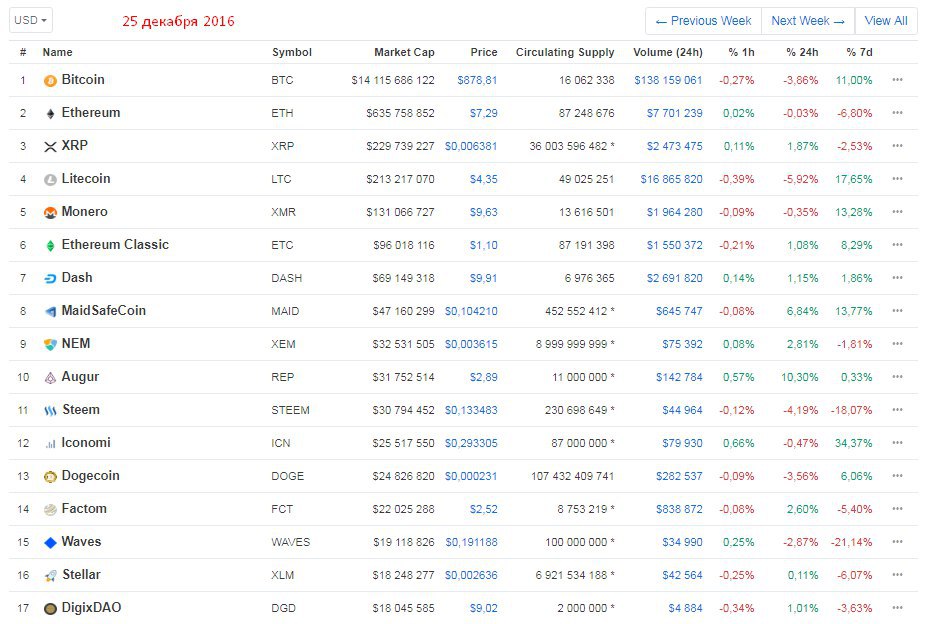Viewport: 926px width, 624px height.
Task: Sort table by Name column header
Action: coord(57,52)
